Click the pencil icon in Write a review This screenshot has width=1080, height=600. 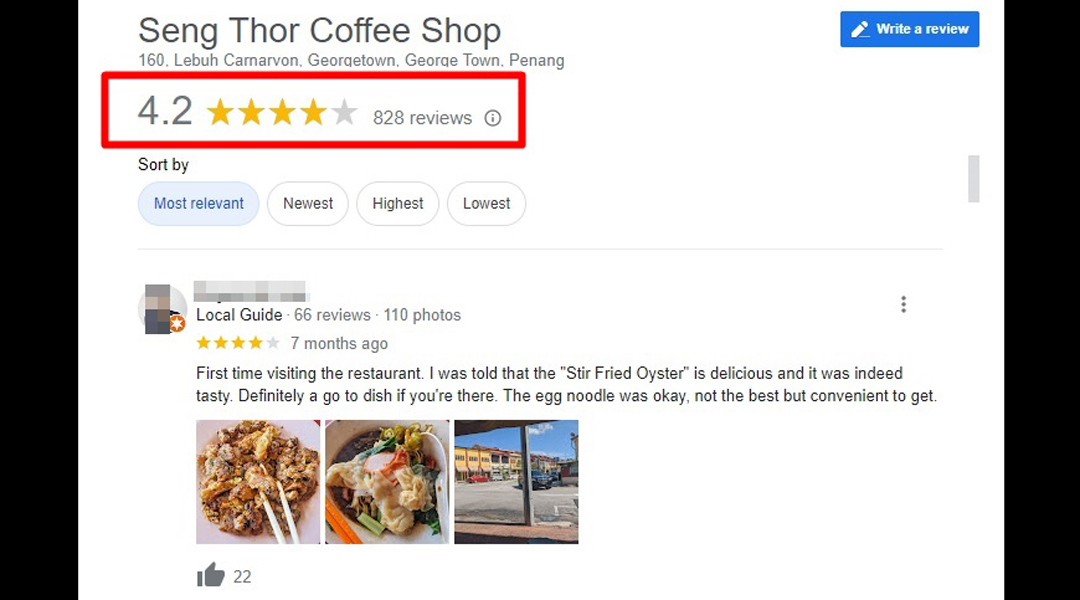click(860, 29)
